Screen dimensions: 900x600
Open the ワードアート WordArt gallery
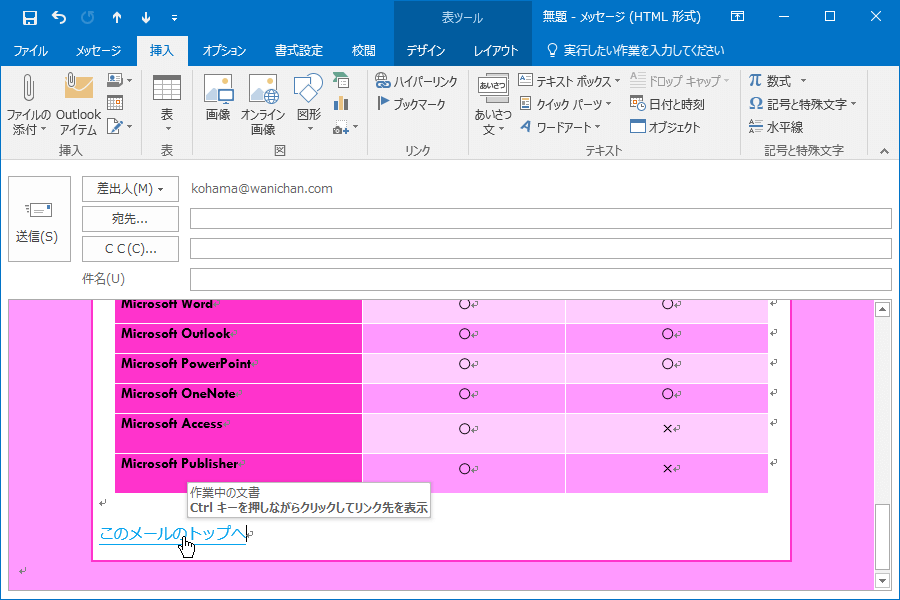[x=560, y=127]
